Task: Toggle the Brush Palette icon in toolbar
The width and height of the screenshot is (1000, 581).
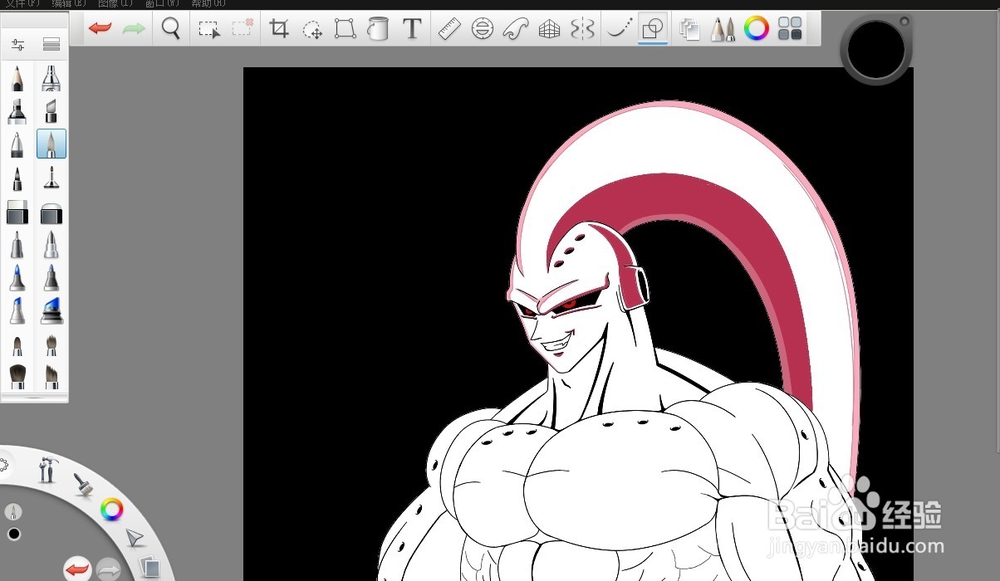Action: 723,29
